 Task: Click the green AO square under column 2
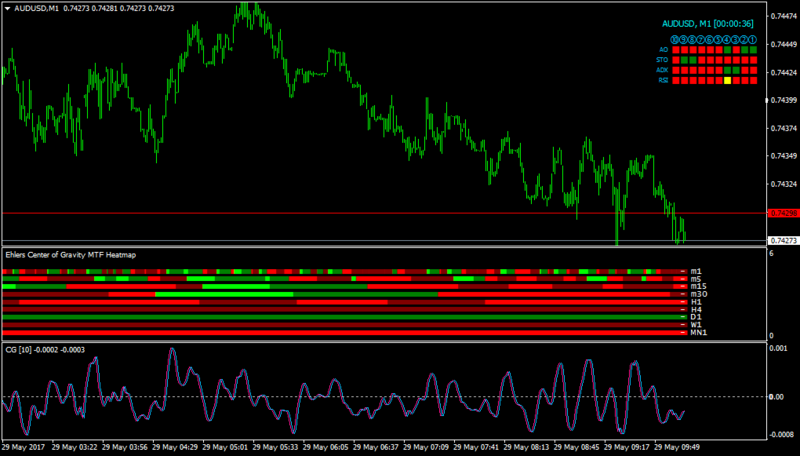click(x=745, y=49)
